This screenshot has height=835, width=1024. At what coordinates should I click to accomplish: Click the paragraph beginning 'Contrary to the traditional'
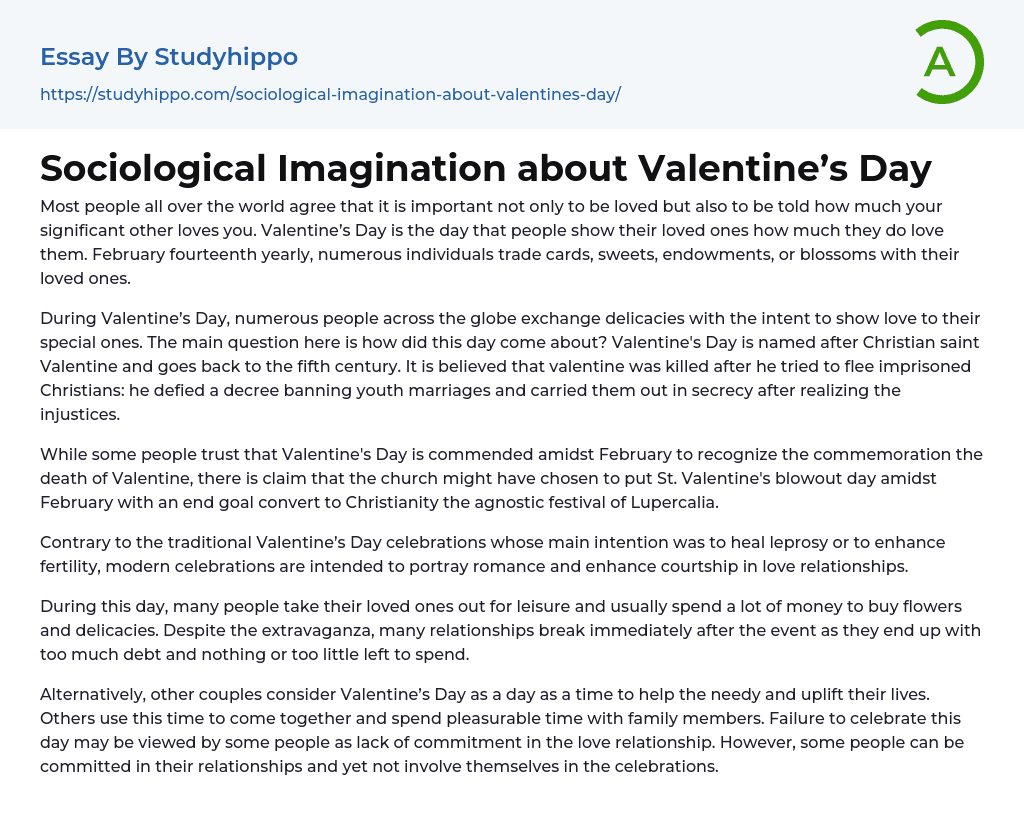tap(492, 554)
